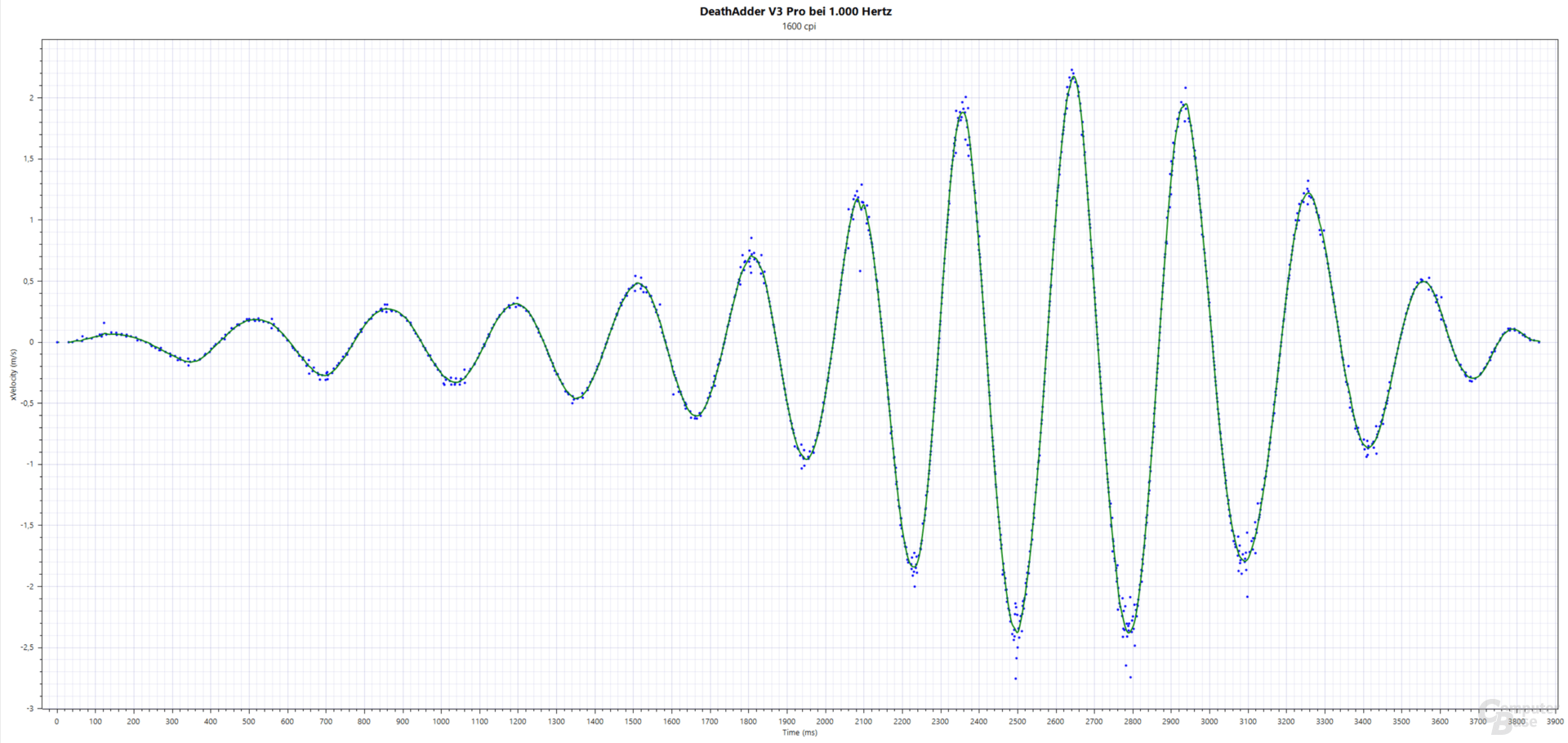Select x-axis tick label 3100

click(1247, 721)
